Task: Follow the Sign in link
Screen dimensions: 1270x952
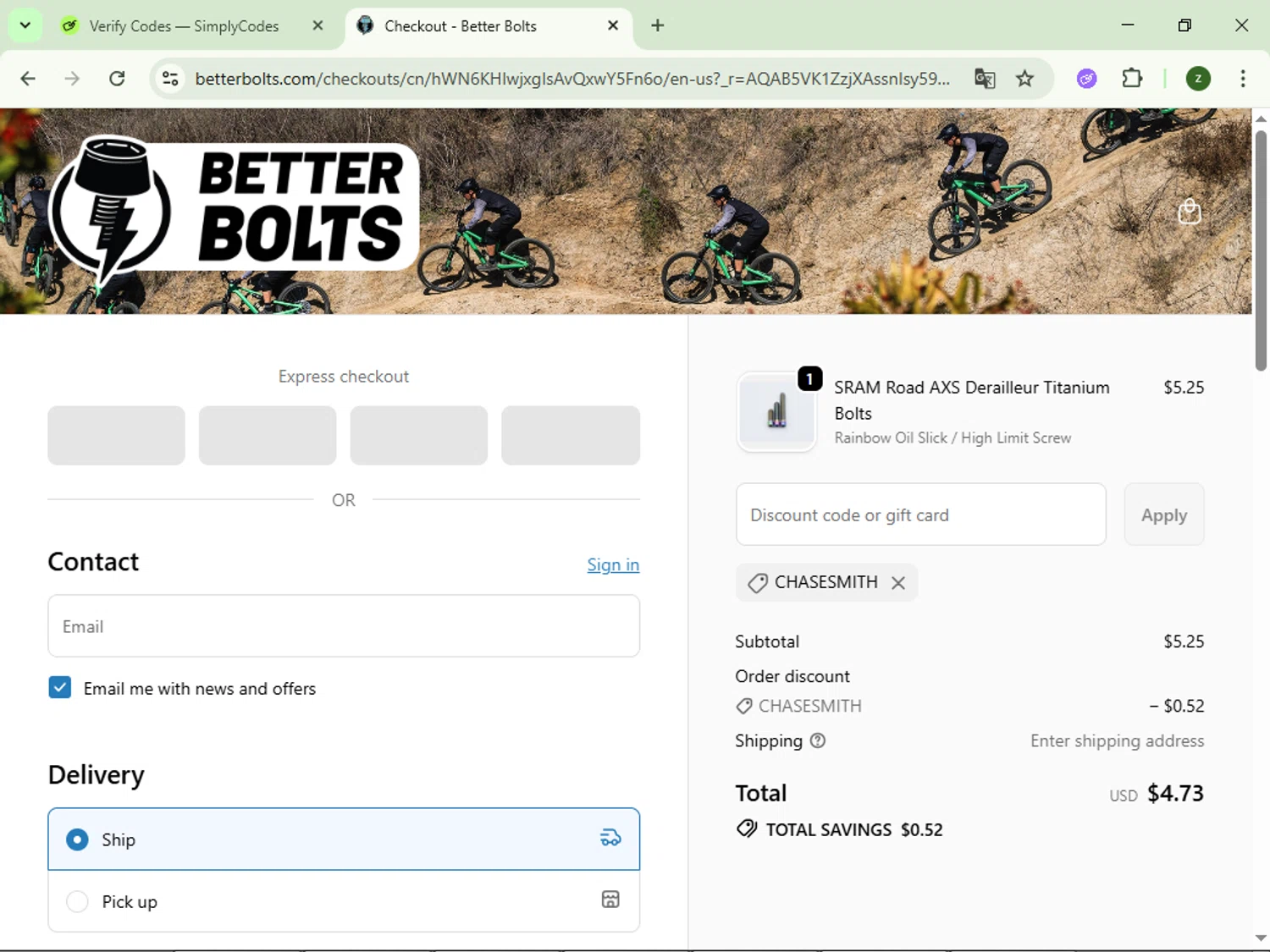Action: click(613, 564)
